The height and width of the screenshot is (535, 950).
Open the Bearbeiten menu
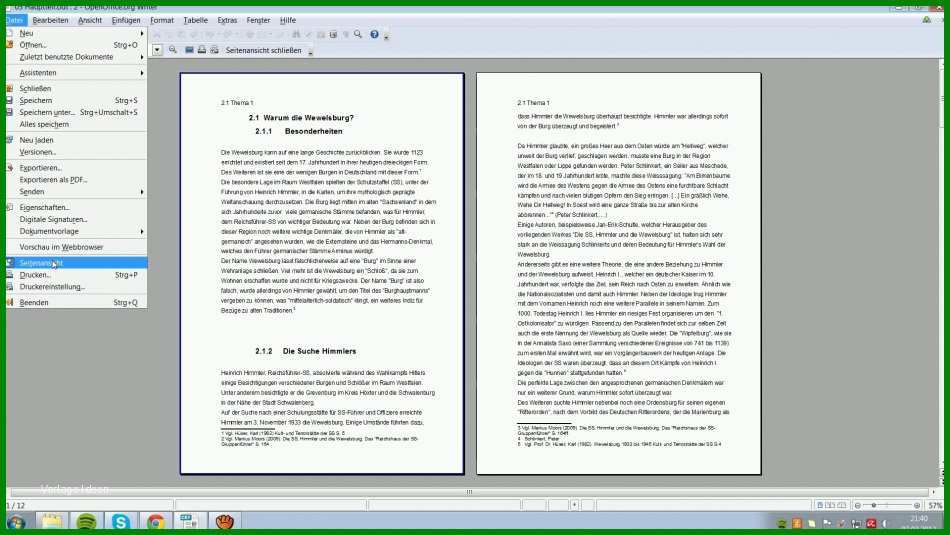pyautogui.click(x=50, y=20)
